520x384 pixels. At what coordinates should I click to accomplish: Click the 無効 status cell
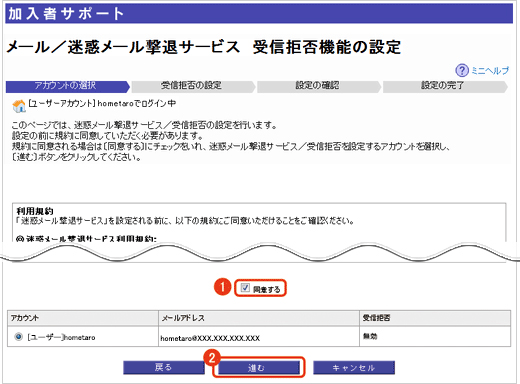pyautogui.click(x=435, y=337)
